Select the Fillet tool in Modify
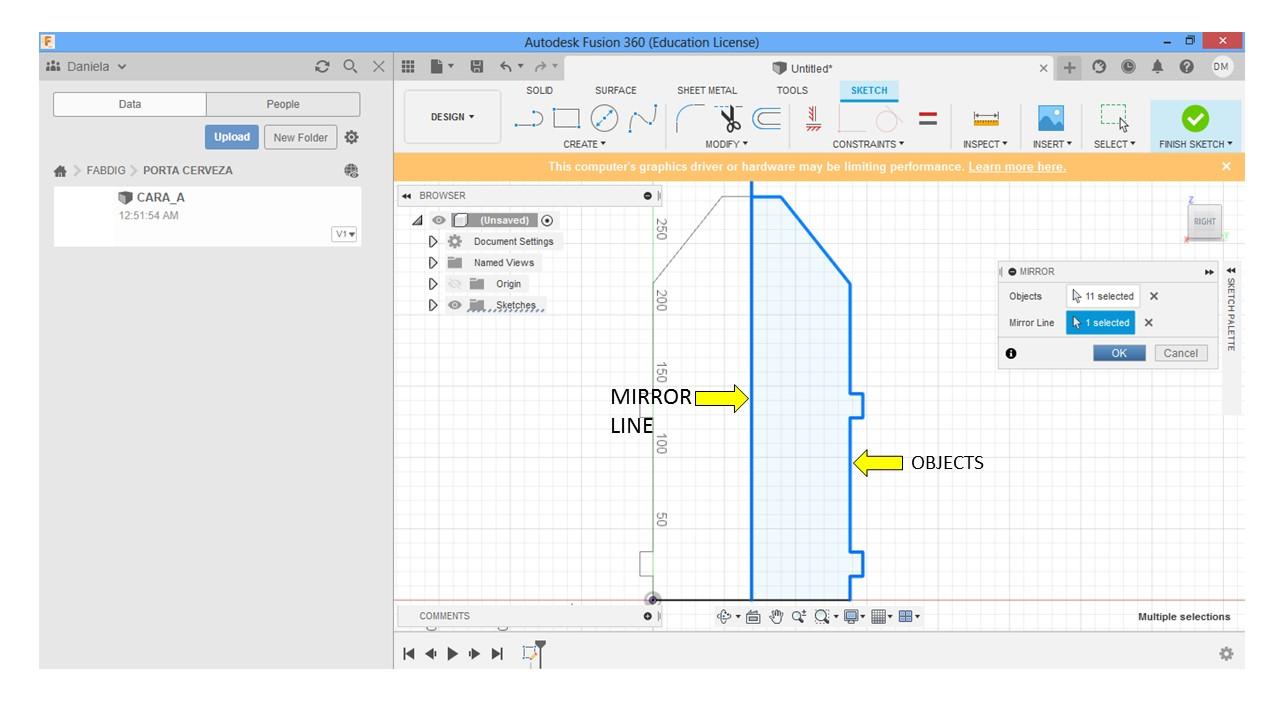1280x720 pixels. [x=690, y=119]
